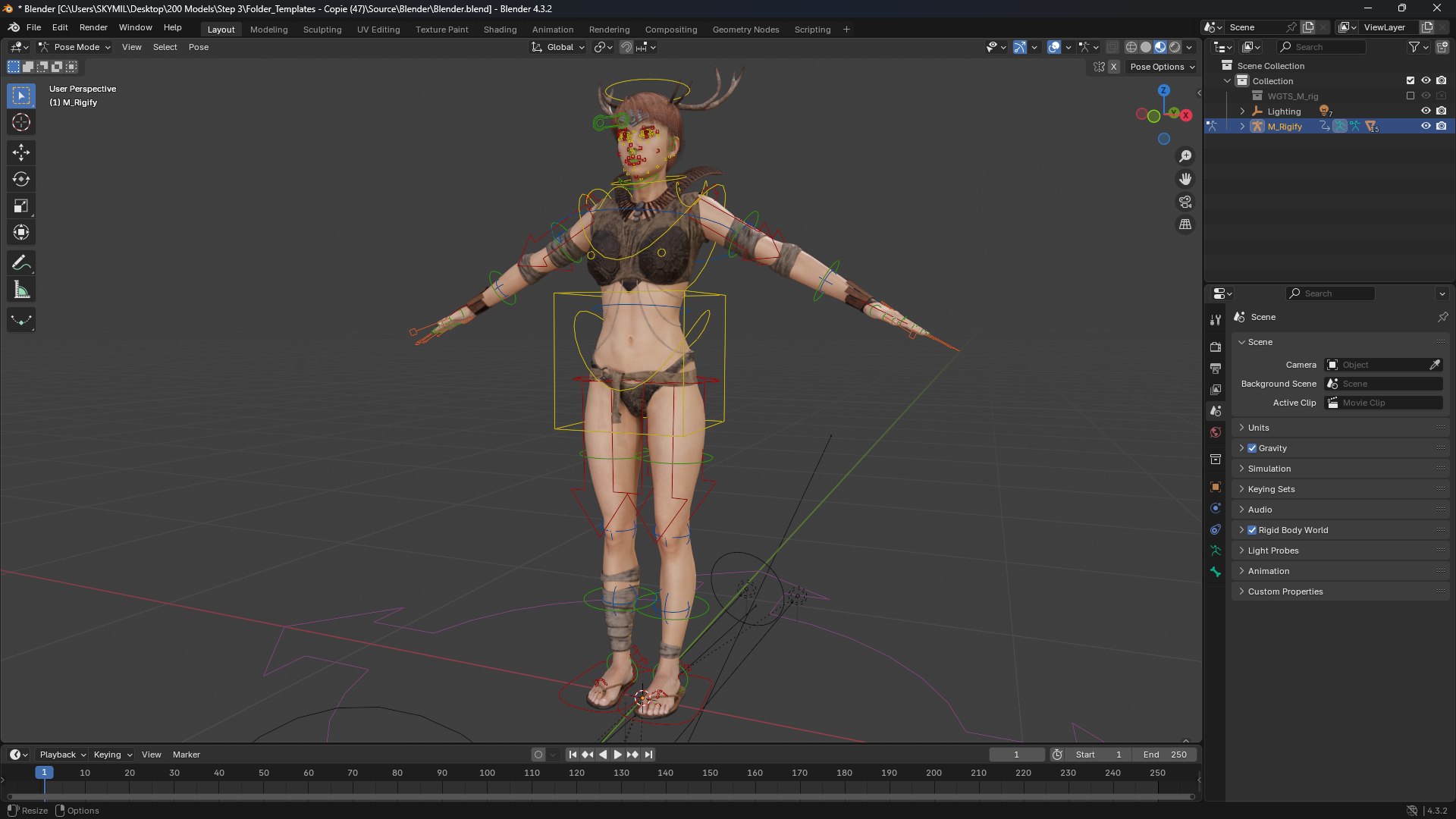This screenshot has width=1456, height=819.
Task: Switch to the Geometry Nodes workspace
Action: [745, 30]
